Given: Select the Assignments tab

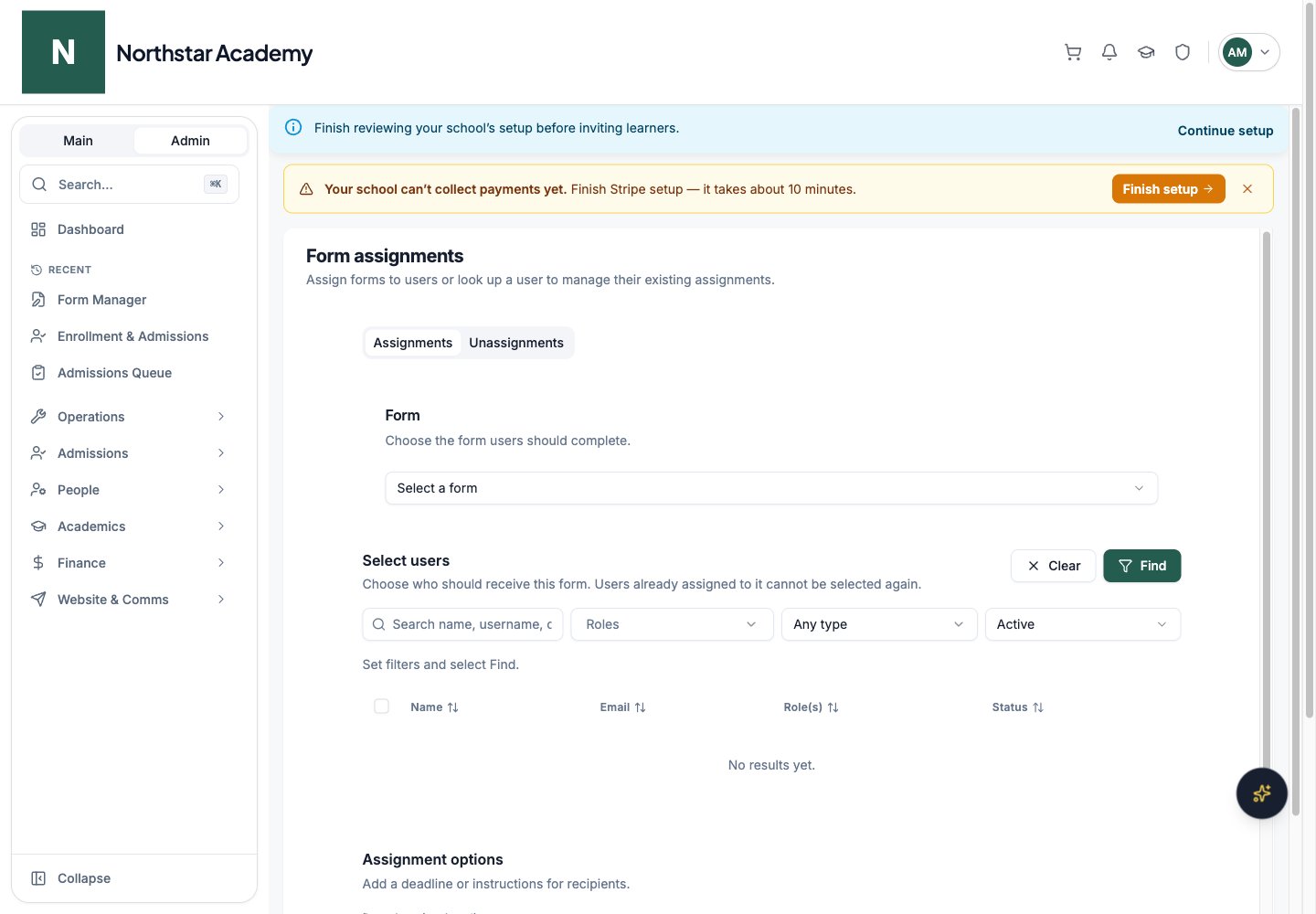Looking at the screenshot, I should pyautogui.click(x=413, y=343).
